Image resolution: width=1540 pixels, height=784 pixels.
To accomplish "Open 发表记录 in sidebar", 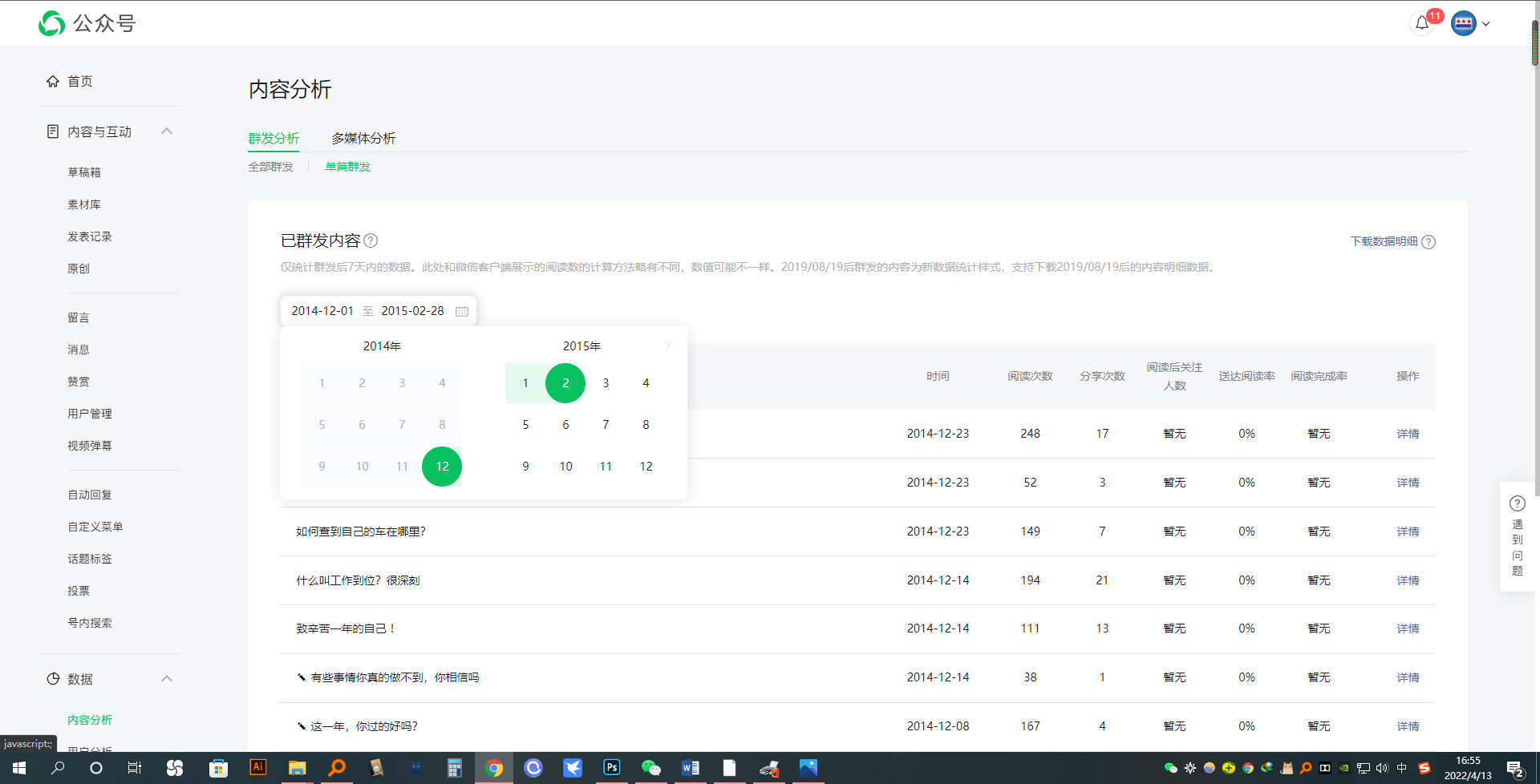I will tap(90, 236).
